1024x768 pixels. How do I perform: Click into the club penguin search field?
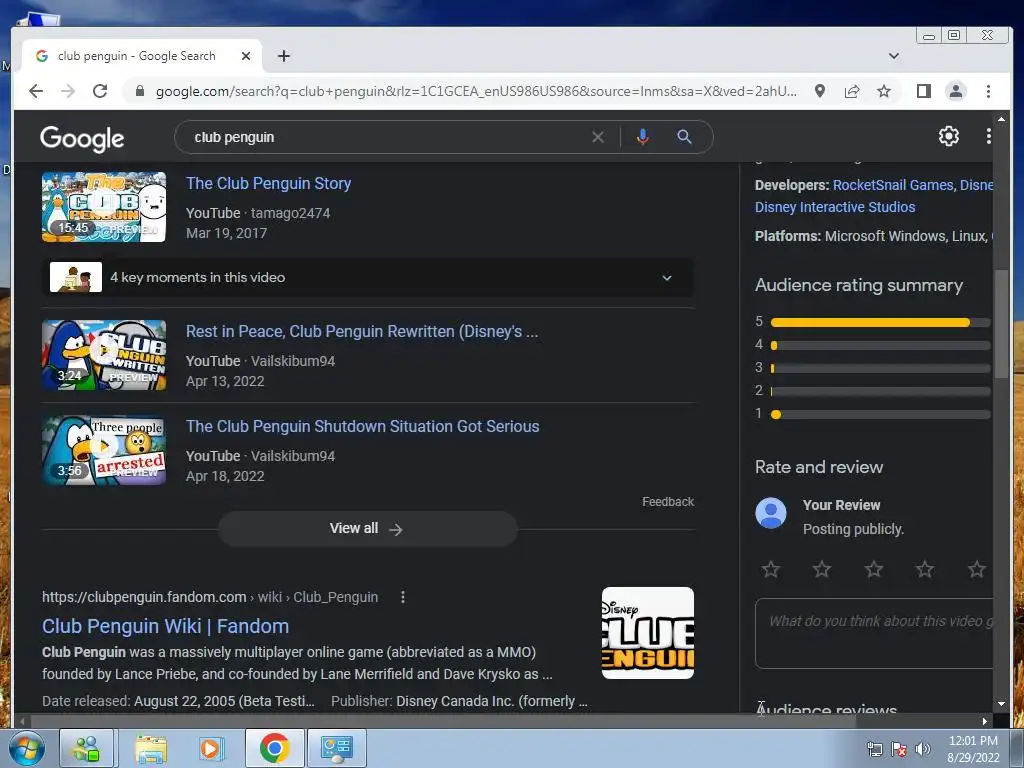pos(385,137)
